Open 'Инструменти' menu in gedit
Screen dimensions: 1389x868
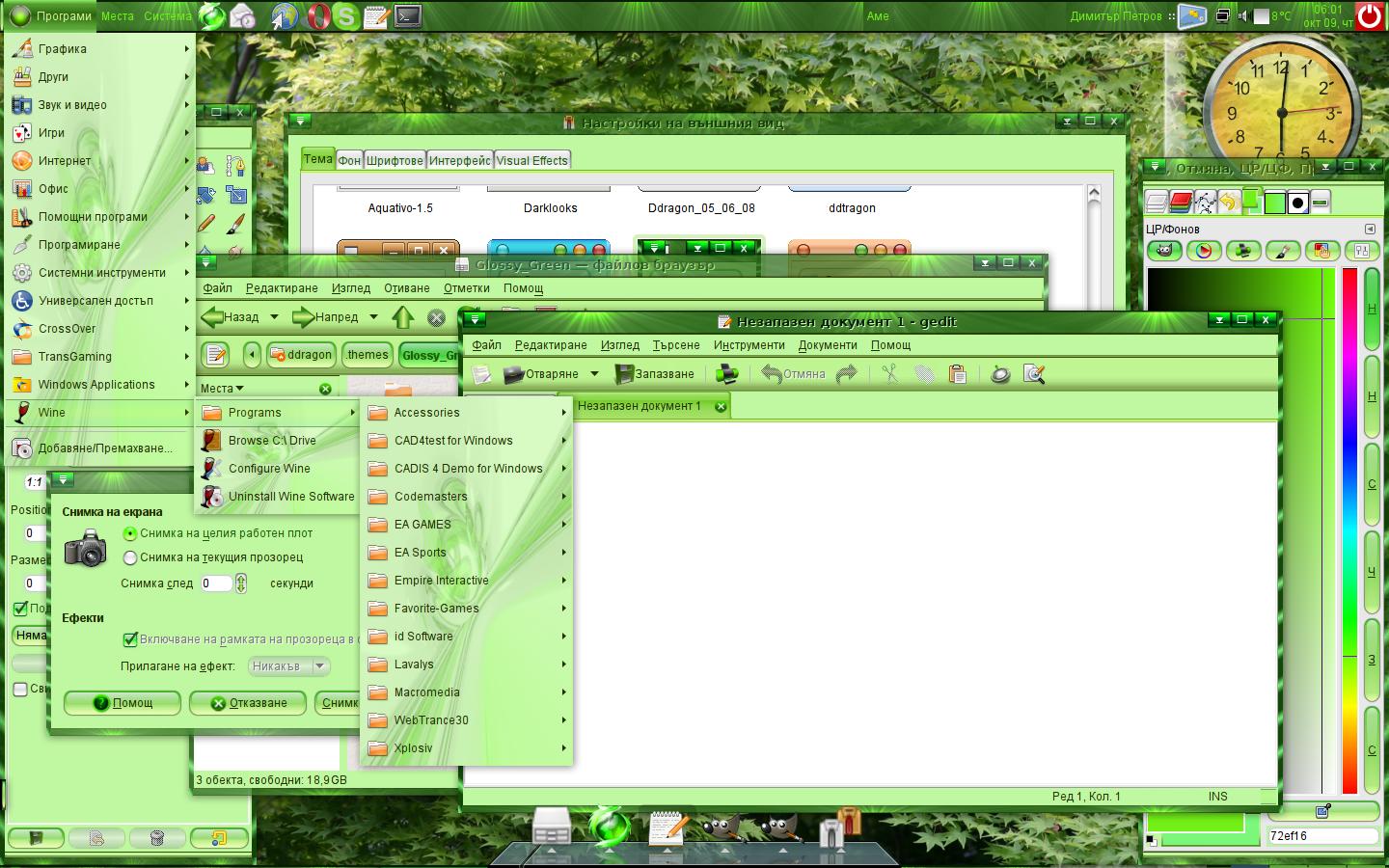click(x=749, y=345)
